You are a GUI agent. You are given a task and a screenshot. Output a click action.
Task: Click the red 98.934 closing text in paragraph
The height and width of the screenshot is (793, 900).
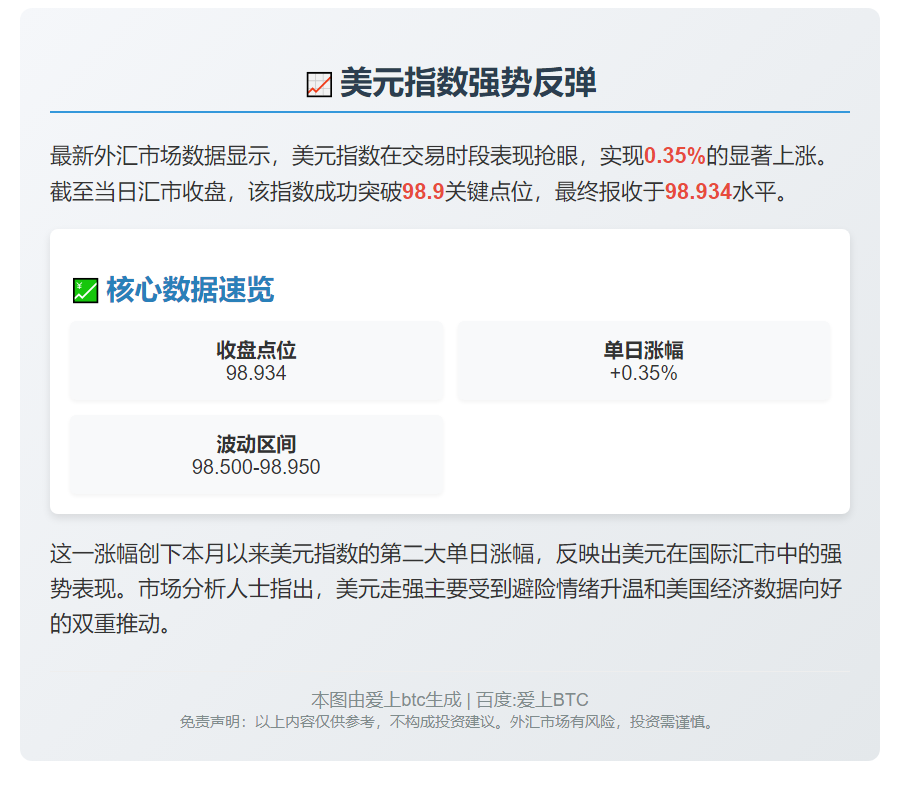tap(698, 192)
